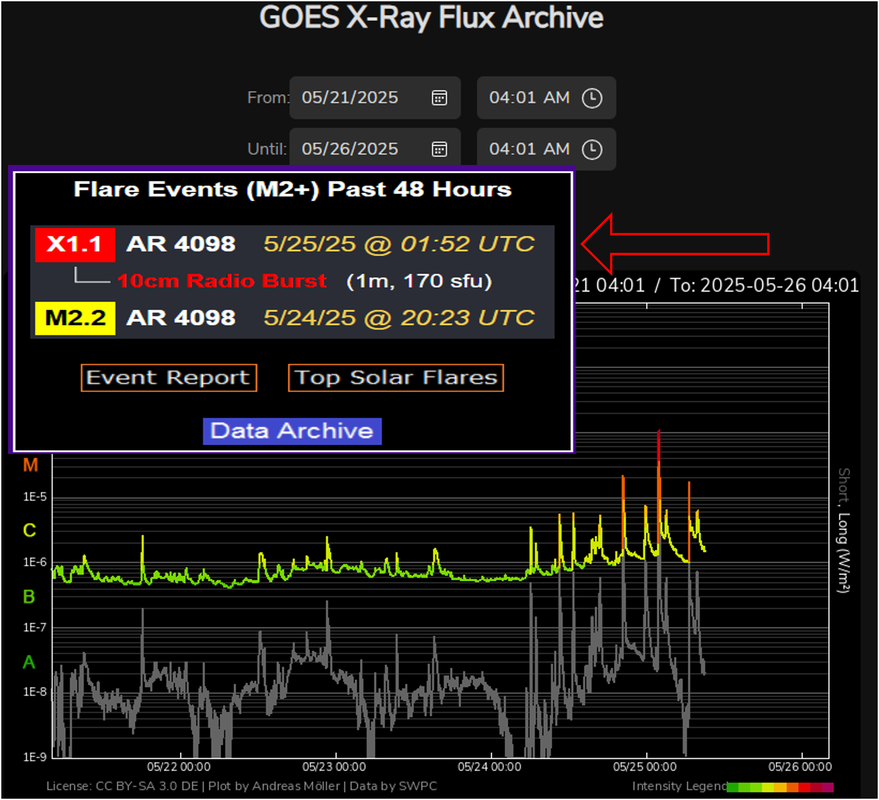This screenshot has height=800, width=879.
Task: Select the X1.1 flare class badge
Action: point(75,244)
